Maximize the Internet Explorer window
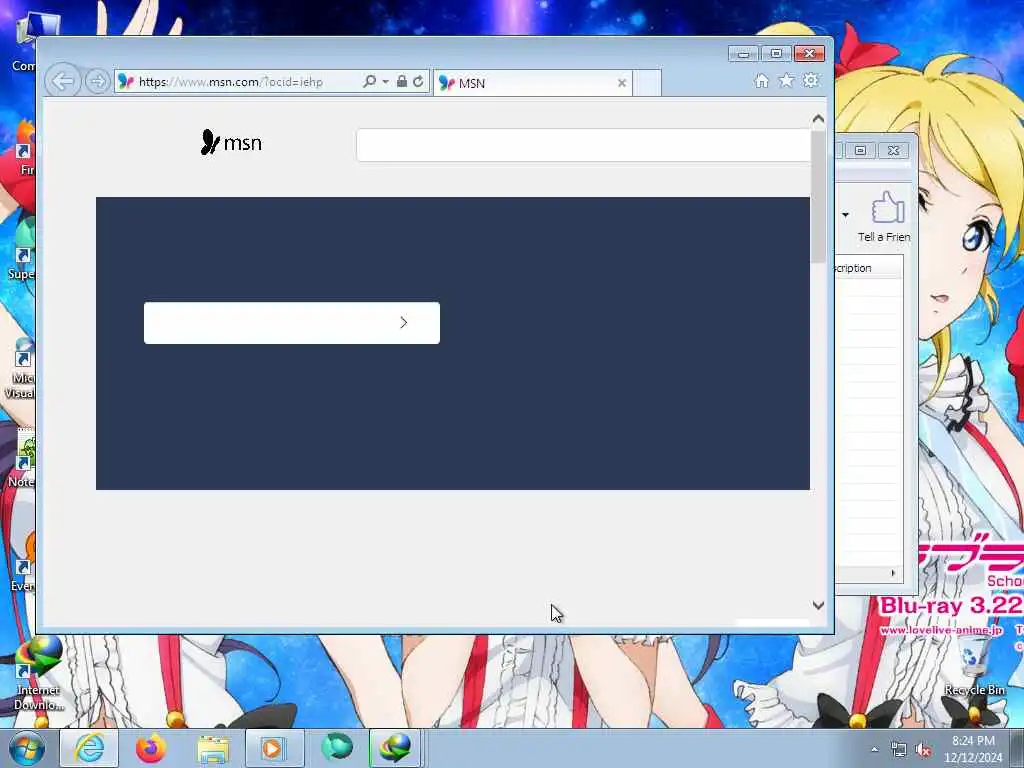 776,54
